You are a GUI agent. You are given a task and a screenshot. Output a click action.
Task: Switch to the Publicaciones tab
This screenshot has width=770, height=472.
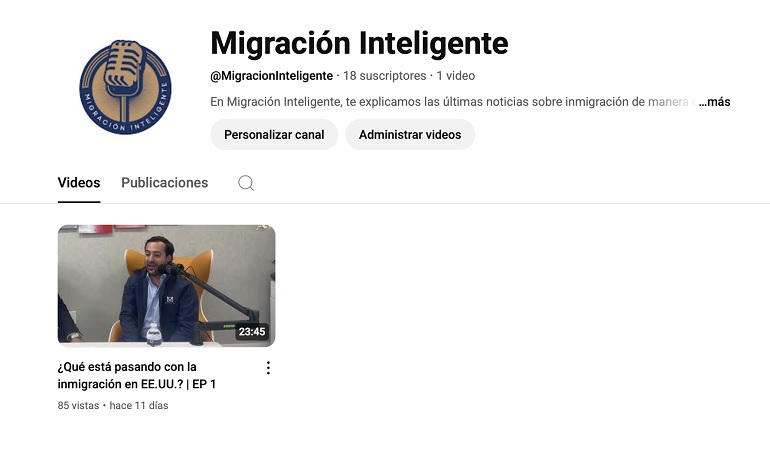(x=165, y=183)
